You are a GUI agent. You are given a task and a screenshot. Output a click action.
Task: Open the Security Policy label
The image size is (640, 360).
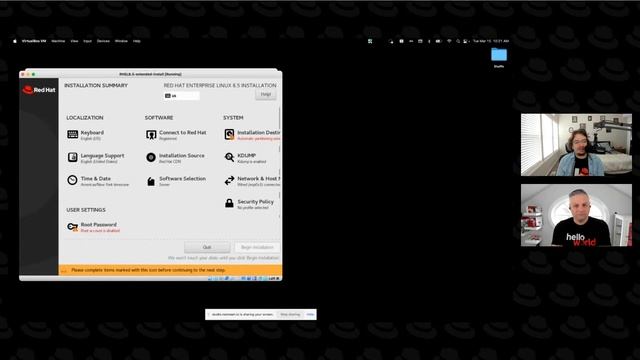coord(256,202)
